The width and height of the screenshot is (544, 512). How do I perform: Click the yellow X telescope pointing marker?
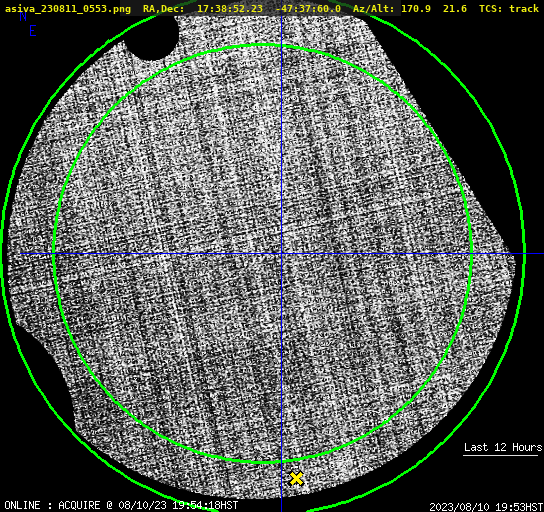296,478
